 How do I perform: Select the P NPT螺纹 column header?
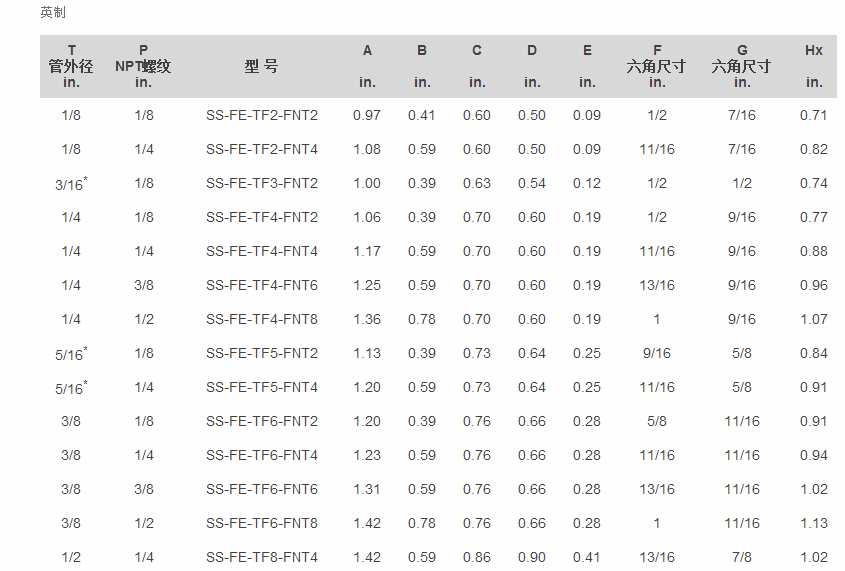143,66
